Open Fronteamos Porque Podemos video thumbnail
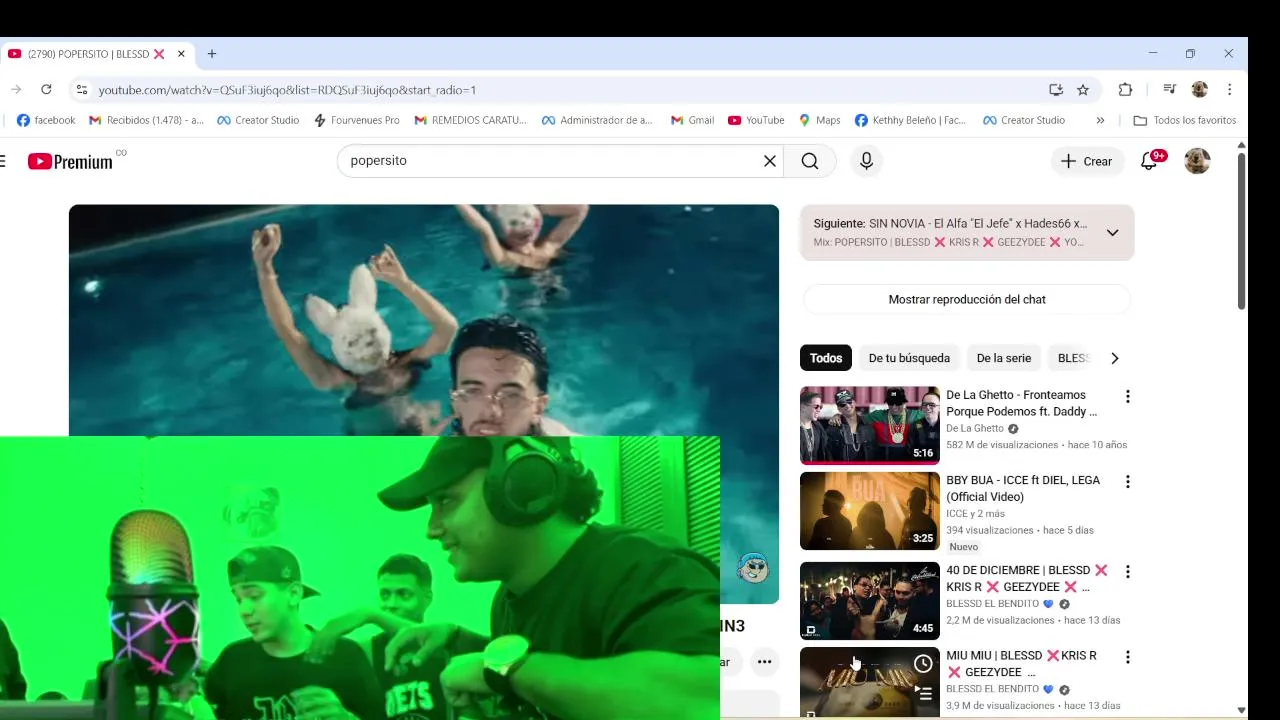 [870, 426]
